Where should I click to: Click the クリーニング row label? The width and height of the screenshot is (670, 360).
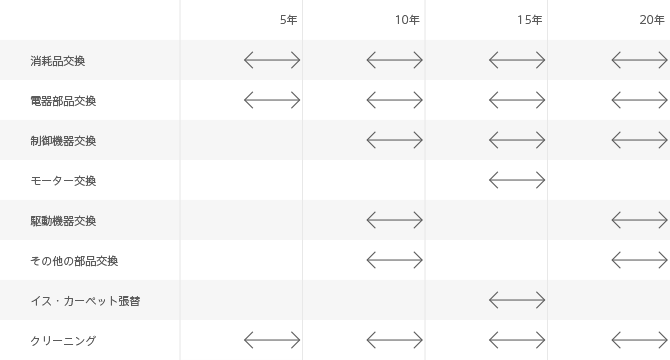coord(63,341)
